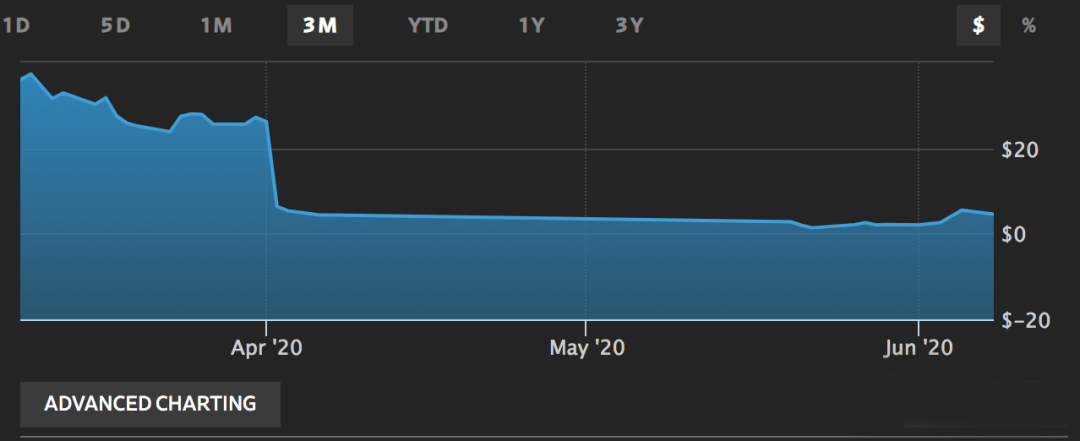Select the 1D time range tab
This screenshot has width=1080, height=441.
click(x=16, y=26)
